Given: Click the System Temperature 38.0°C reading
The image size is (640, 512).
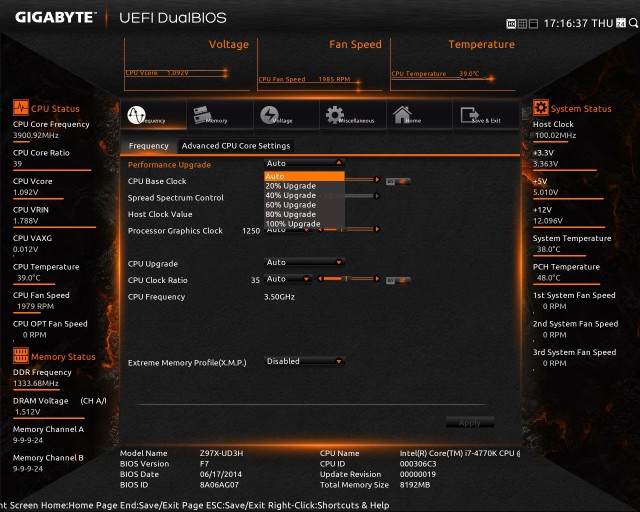Looking at the screenshot, I should [548, 249].
